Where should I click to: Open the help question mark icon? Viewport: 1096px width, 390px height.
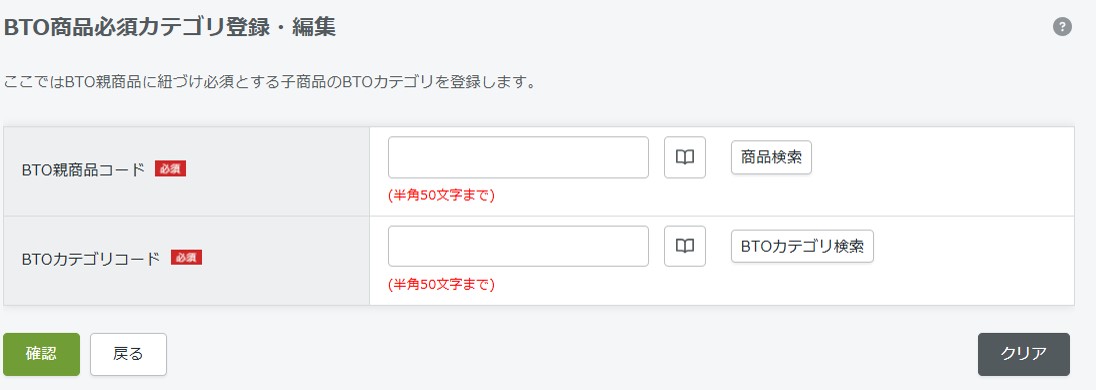click(1062, 27)
